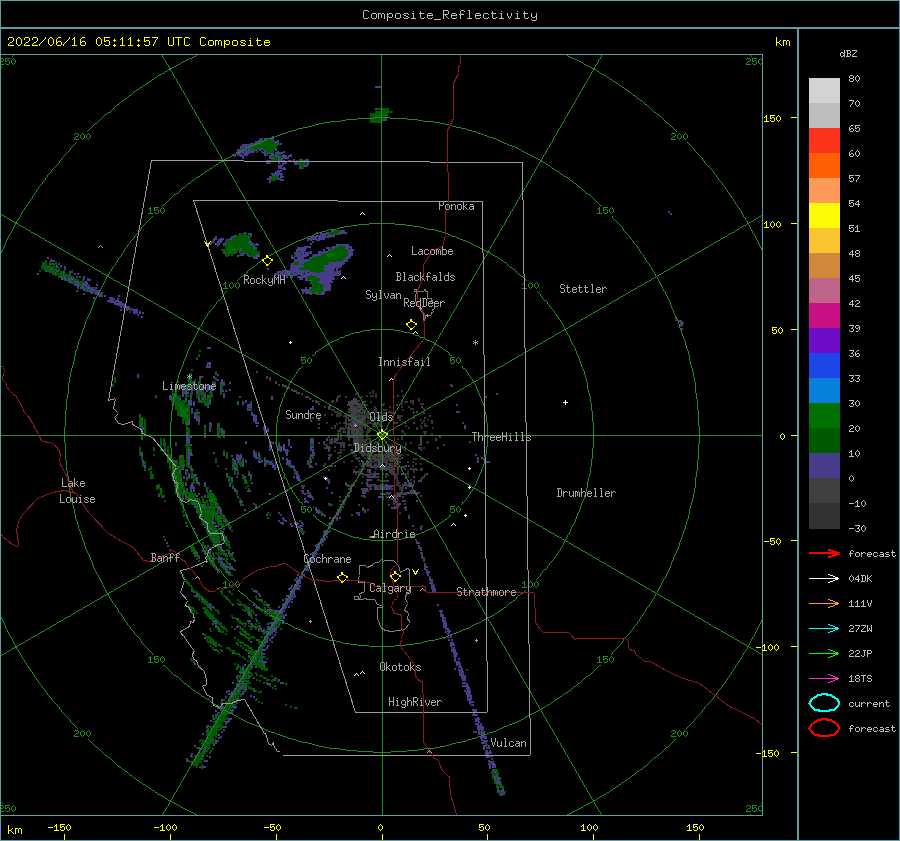Click the Lacombe city label
Viewport: 900px width, 841px height.
click(432, 251)
